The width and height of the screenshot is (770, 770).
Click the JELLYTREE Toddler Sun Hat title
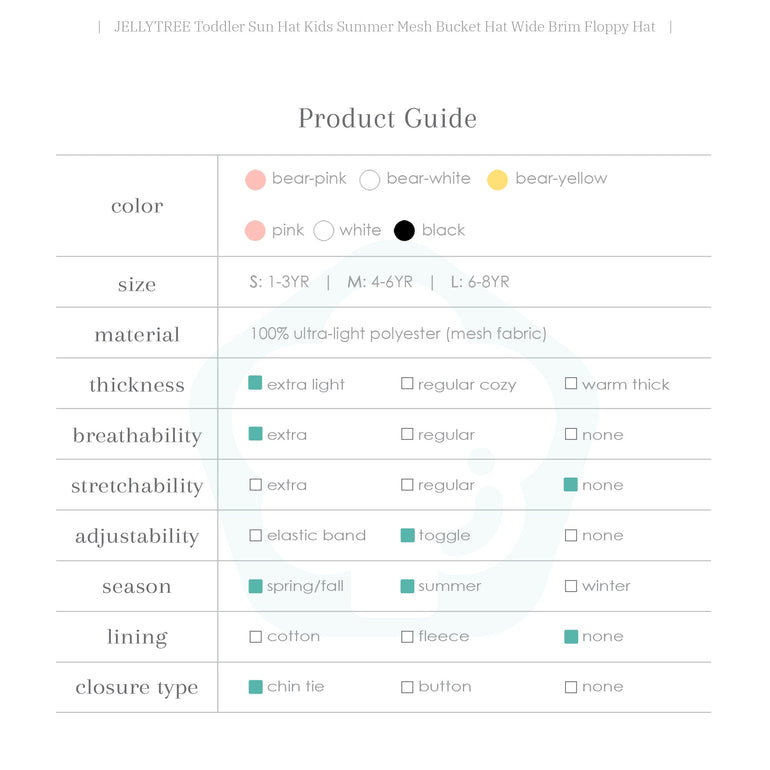point(385,27)
